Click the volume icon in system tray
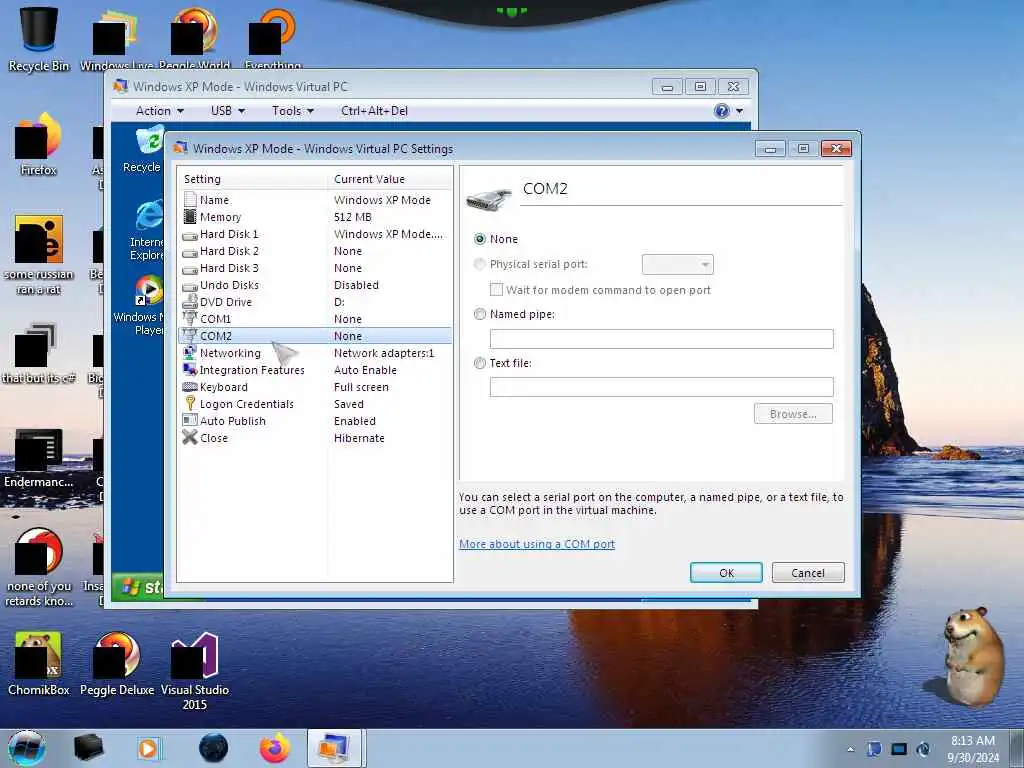The image size is (1024, 768). click(x=923, y=749)
